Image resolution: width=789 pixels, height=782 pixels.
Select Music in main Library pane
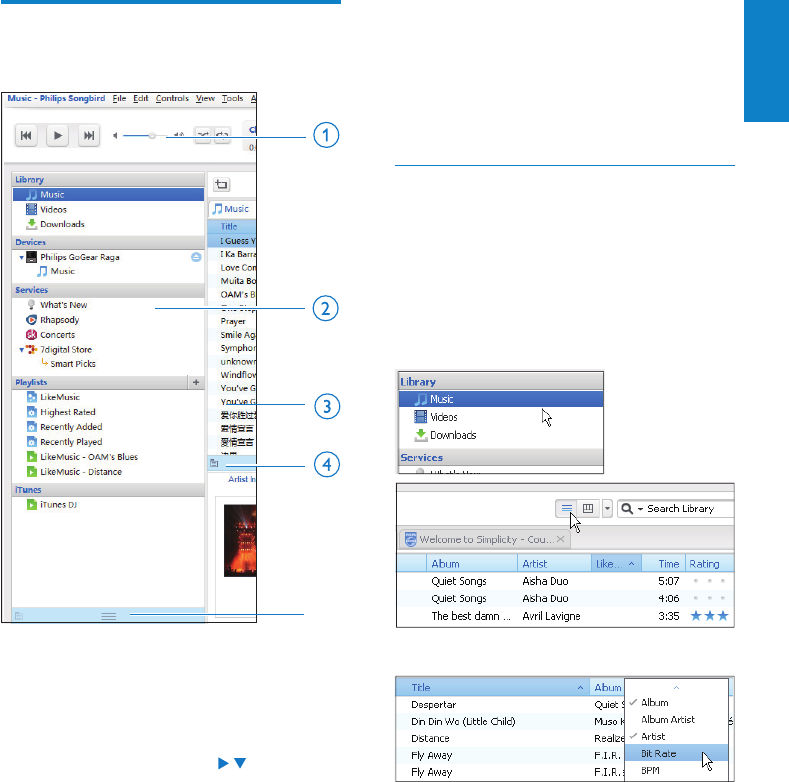[x=108, y=194]
